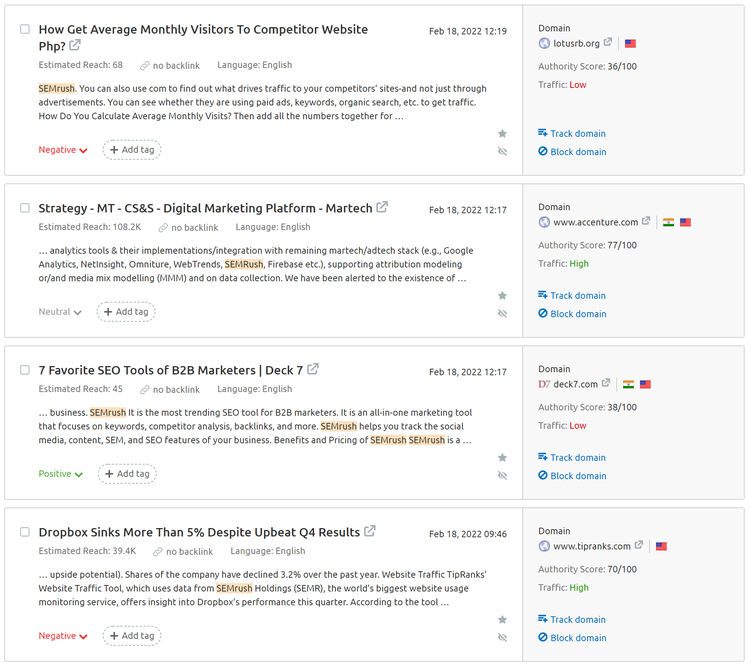Block domain lotusrb.org
This screenshot has width=750, height=666.
pos(573,152)
